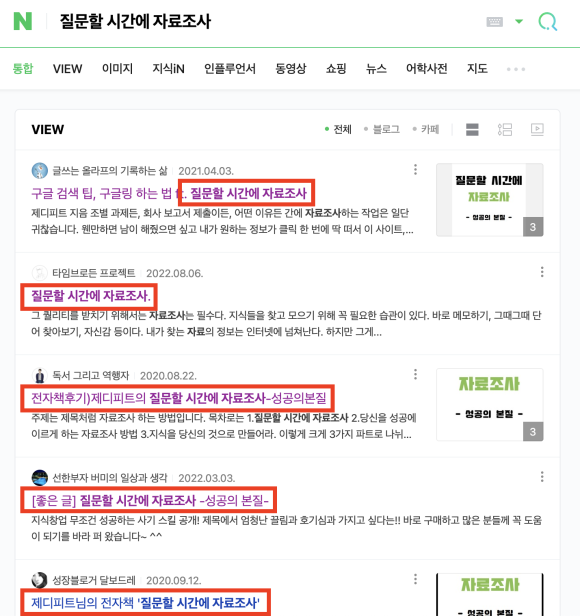
Task: Open options menu for 타임브로든 프로젝트 result
Action: [542, 272]
